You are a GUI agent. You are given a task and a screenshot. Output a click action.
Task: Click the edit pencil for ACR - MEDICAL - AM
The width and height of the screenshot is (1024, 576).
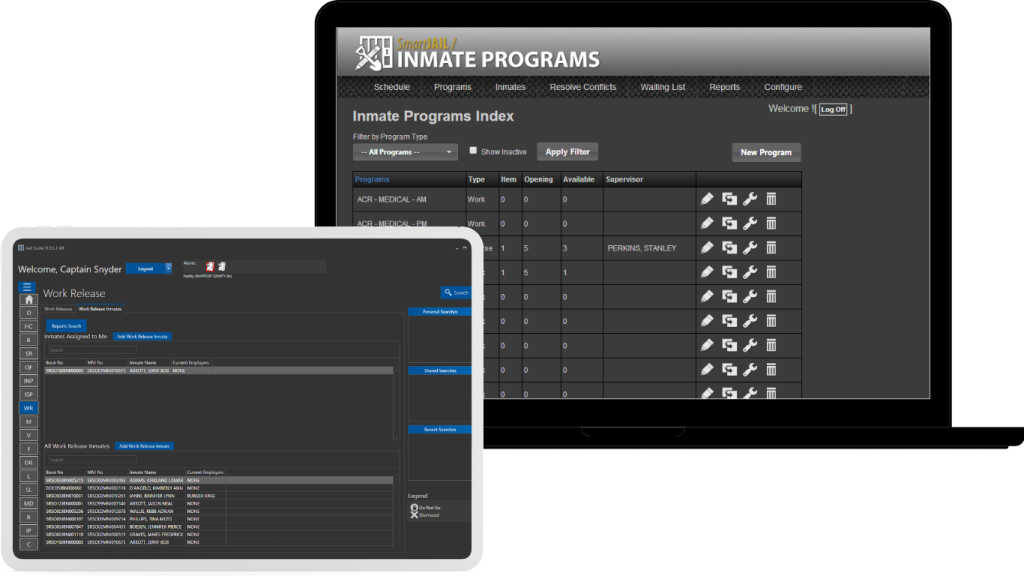(x=707, y=199)
